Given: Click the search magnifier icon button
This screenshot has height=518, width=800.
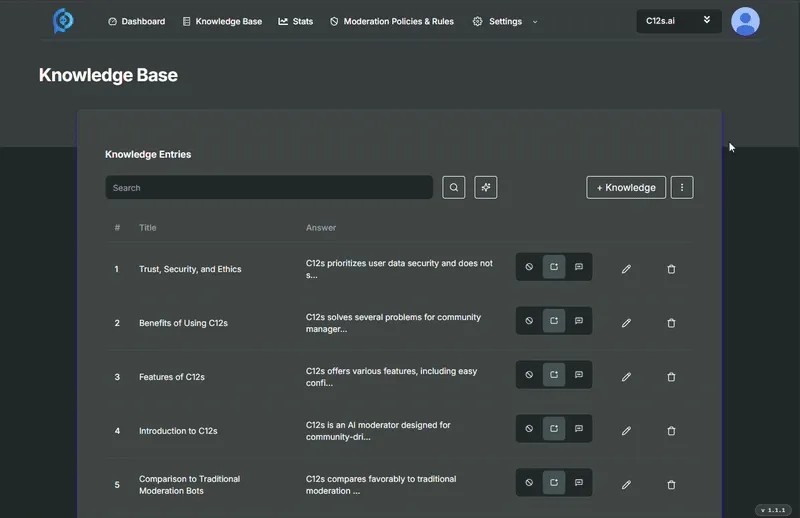Looking at the screenshot, I should [x=453, y=187].
